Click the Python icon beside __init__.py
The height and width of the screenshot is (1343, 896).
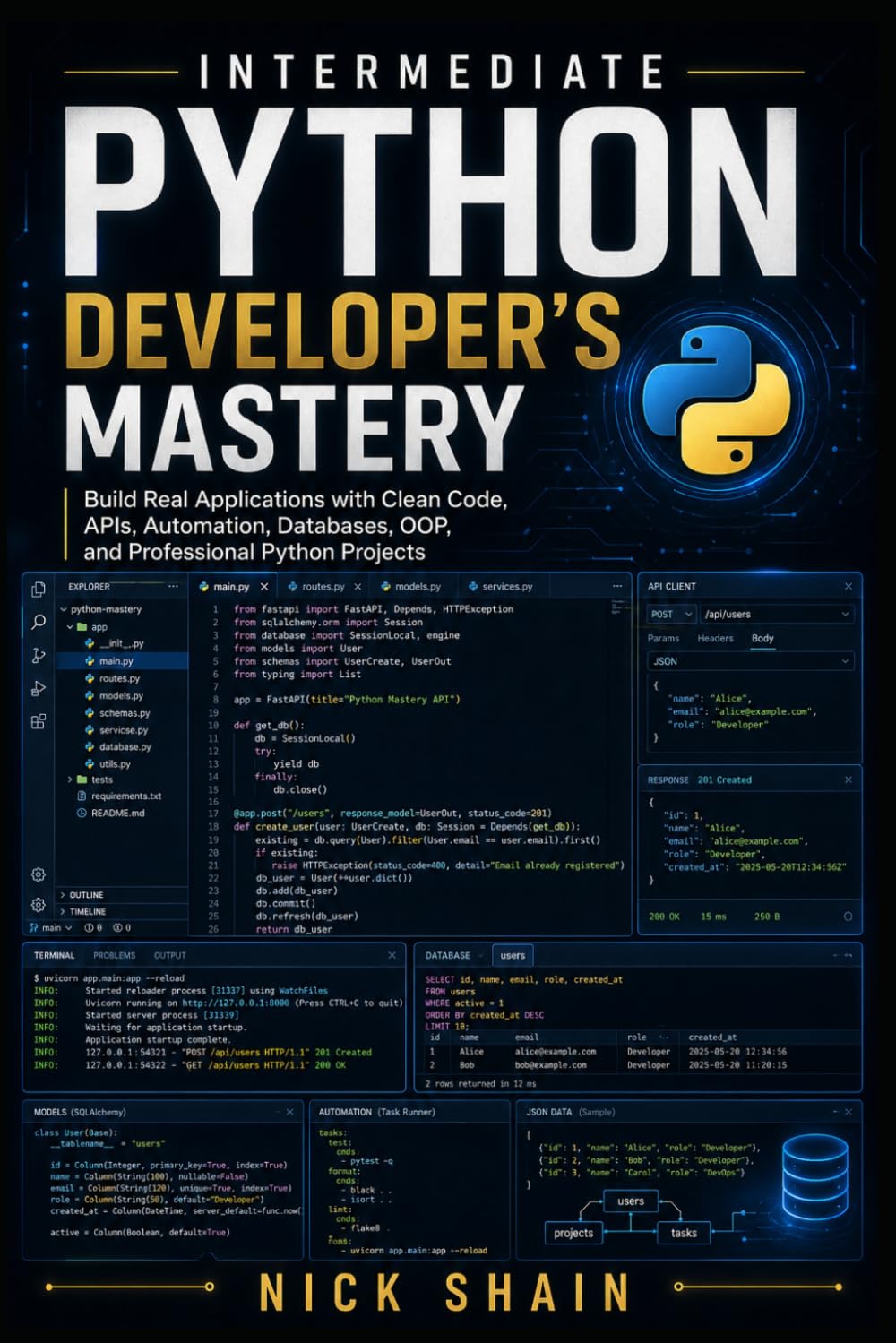point(90,643)
